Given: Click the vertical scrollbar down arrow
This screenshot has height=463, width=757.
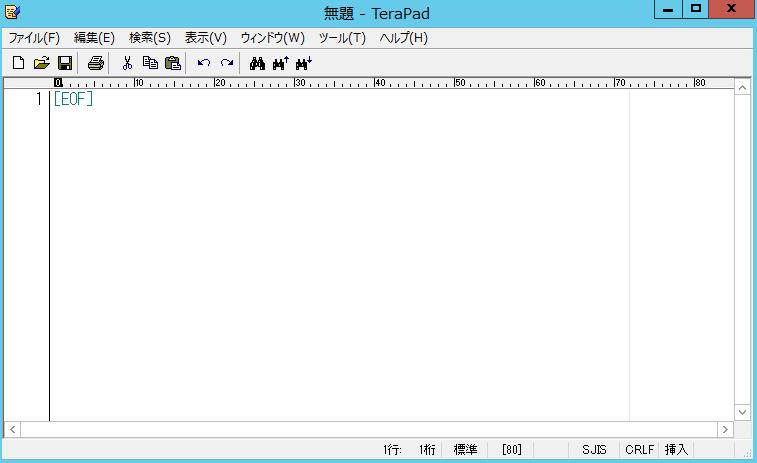Looking at the screenshot, I should pos(742,412).
